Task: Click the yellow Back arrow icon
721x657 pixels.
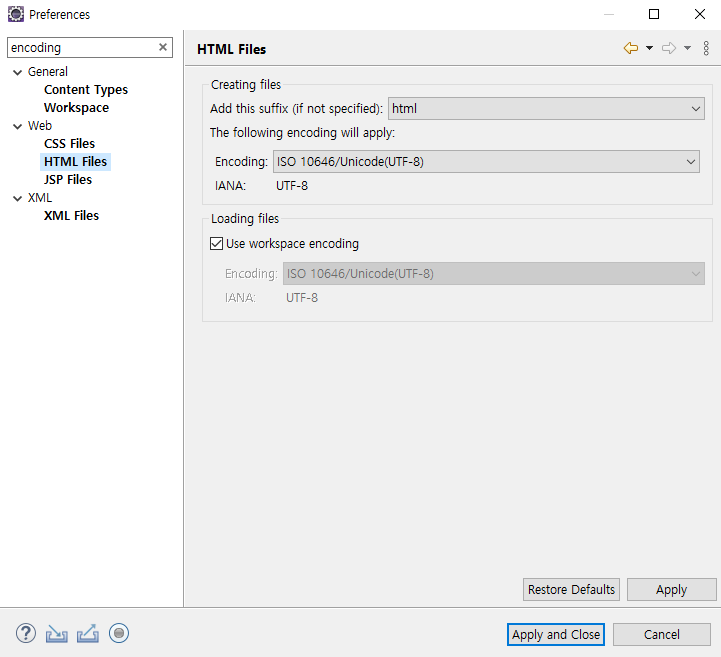Action: pos(631,48)
